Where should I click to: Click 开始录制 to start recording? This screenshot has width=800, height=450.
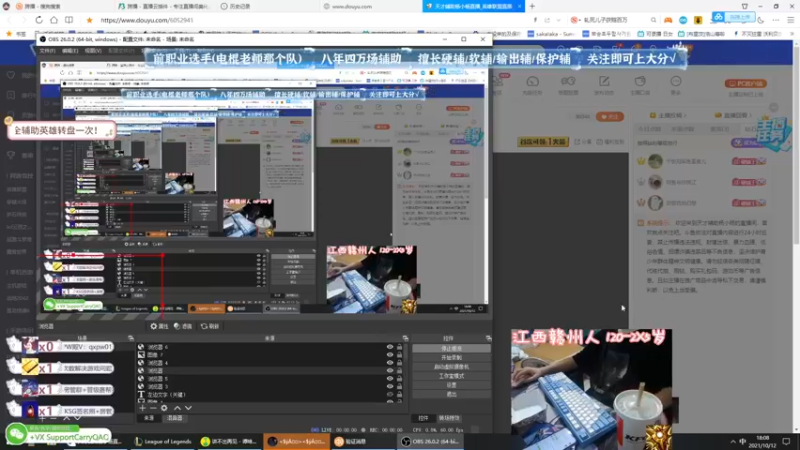pos(452,358)
